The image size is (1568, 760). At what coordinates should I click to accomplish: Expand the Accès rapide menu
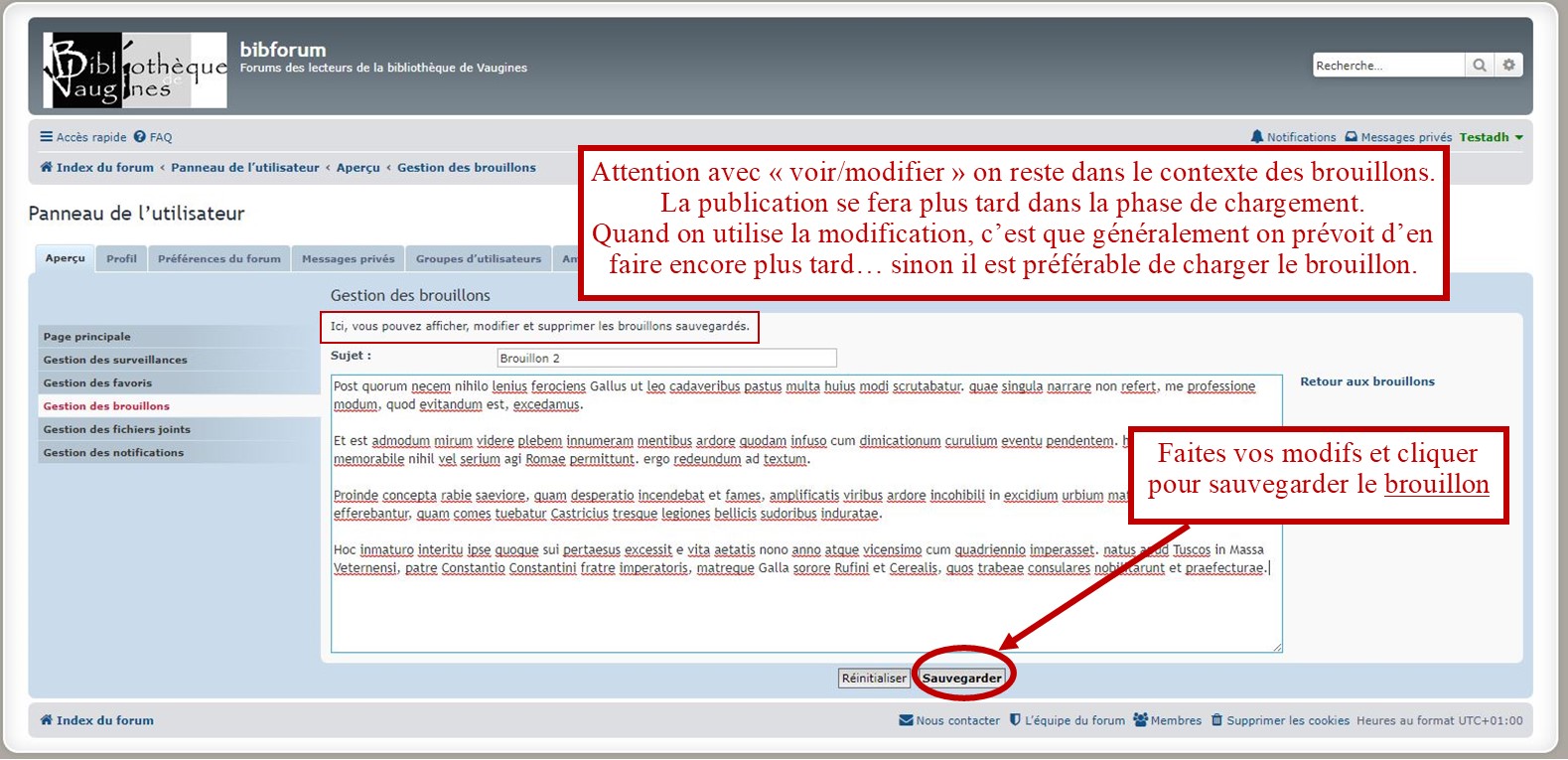(x=83, y=137)
